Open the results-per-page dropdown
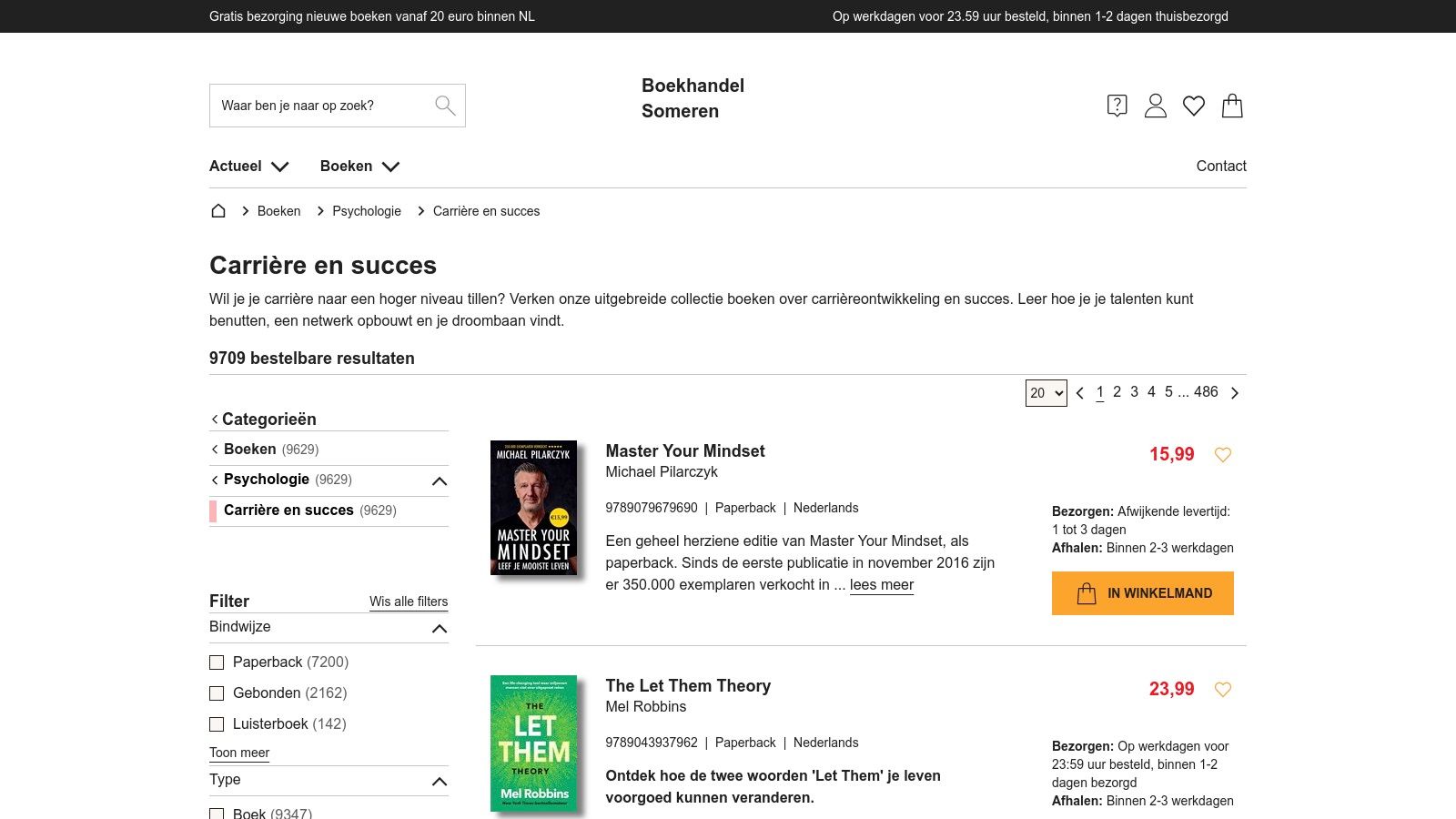 (1046, 393)
